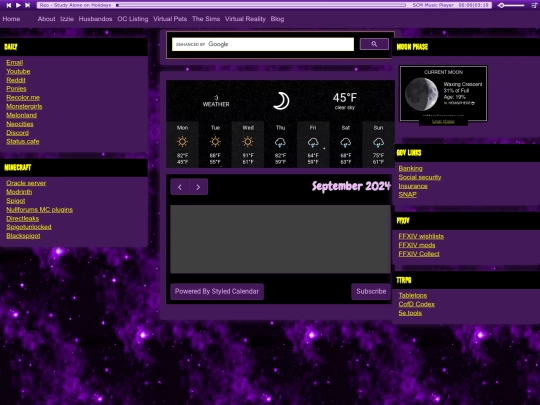Viewport: 540px width, 405px height.
Task: Open the Tabletops link
Action: (x=413, y=295)
